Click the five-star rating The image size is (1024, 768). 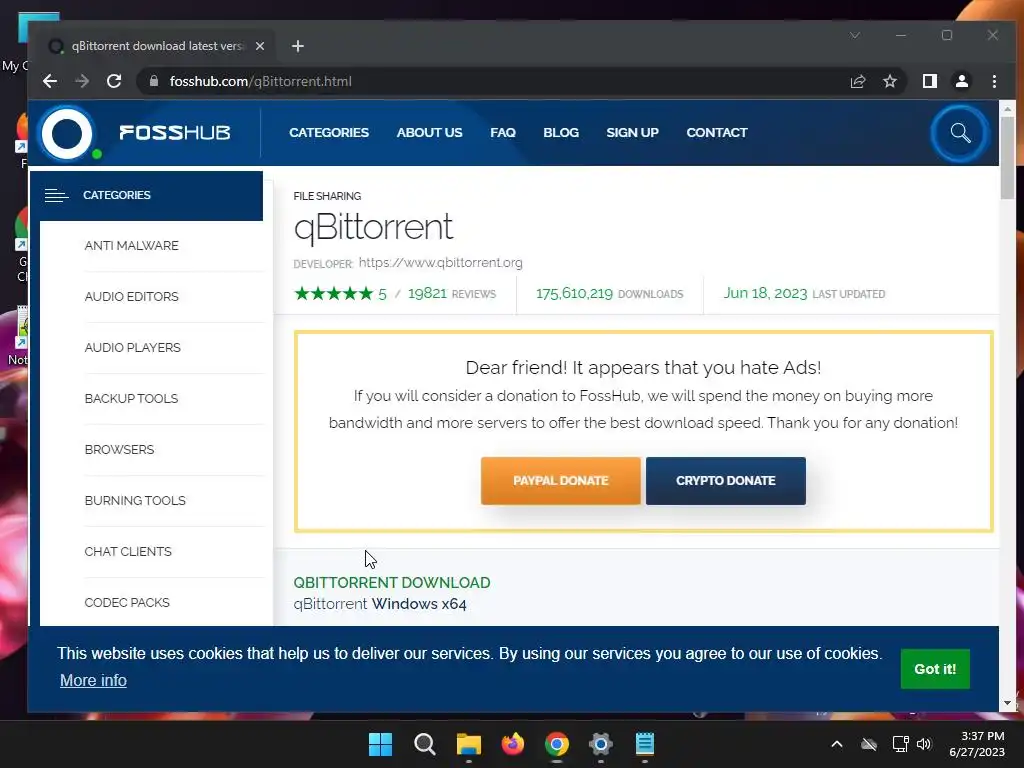(334, 294)
